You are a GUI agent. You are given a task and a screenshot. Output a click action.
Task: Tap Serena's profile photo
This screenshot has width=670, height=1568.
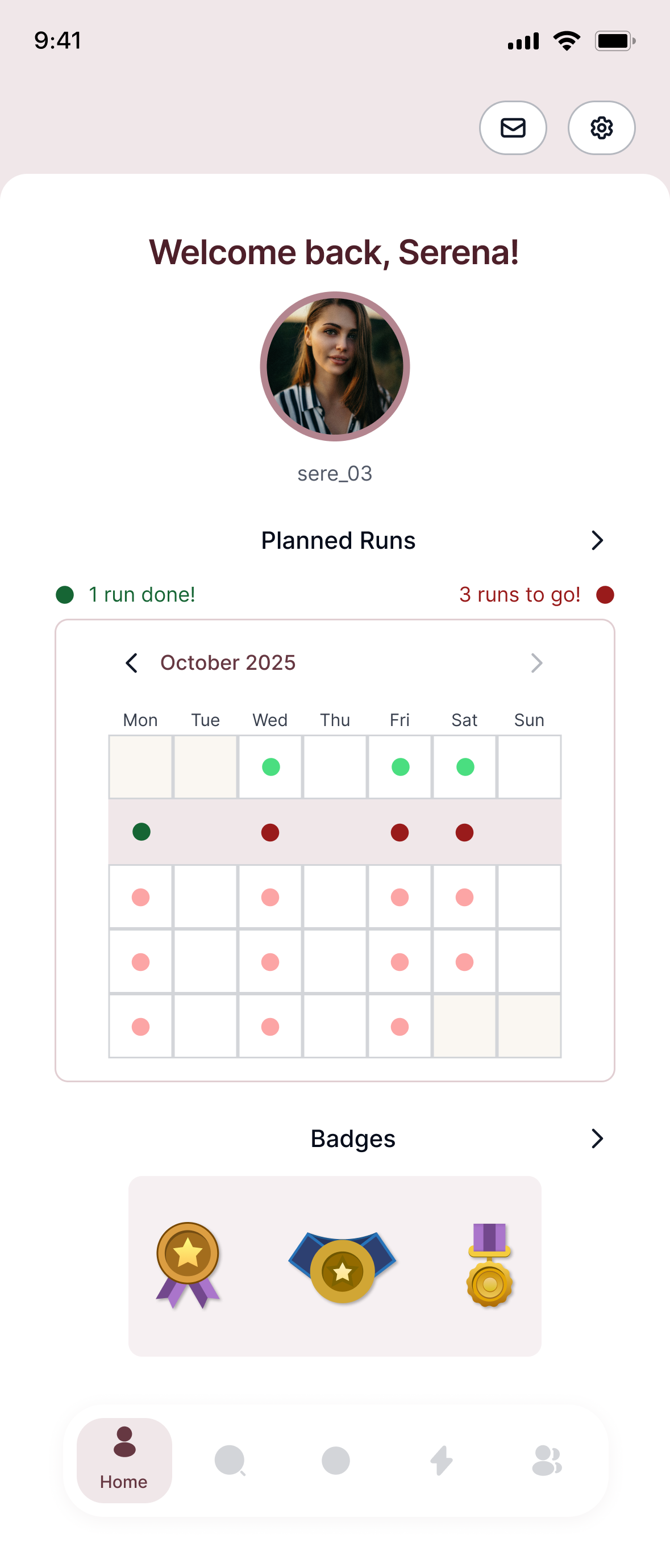click(x=335, y=366)
